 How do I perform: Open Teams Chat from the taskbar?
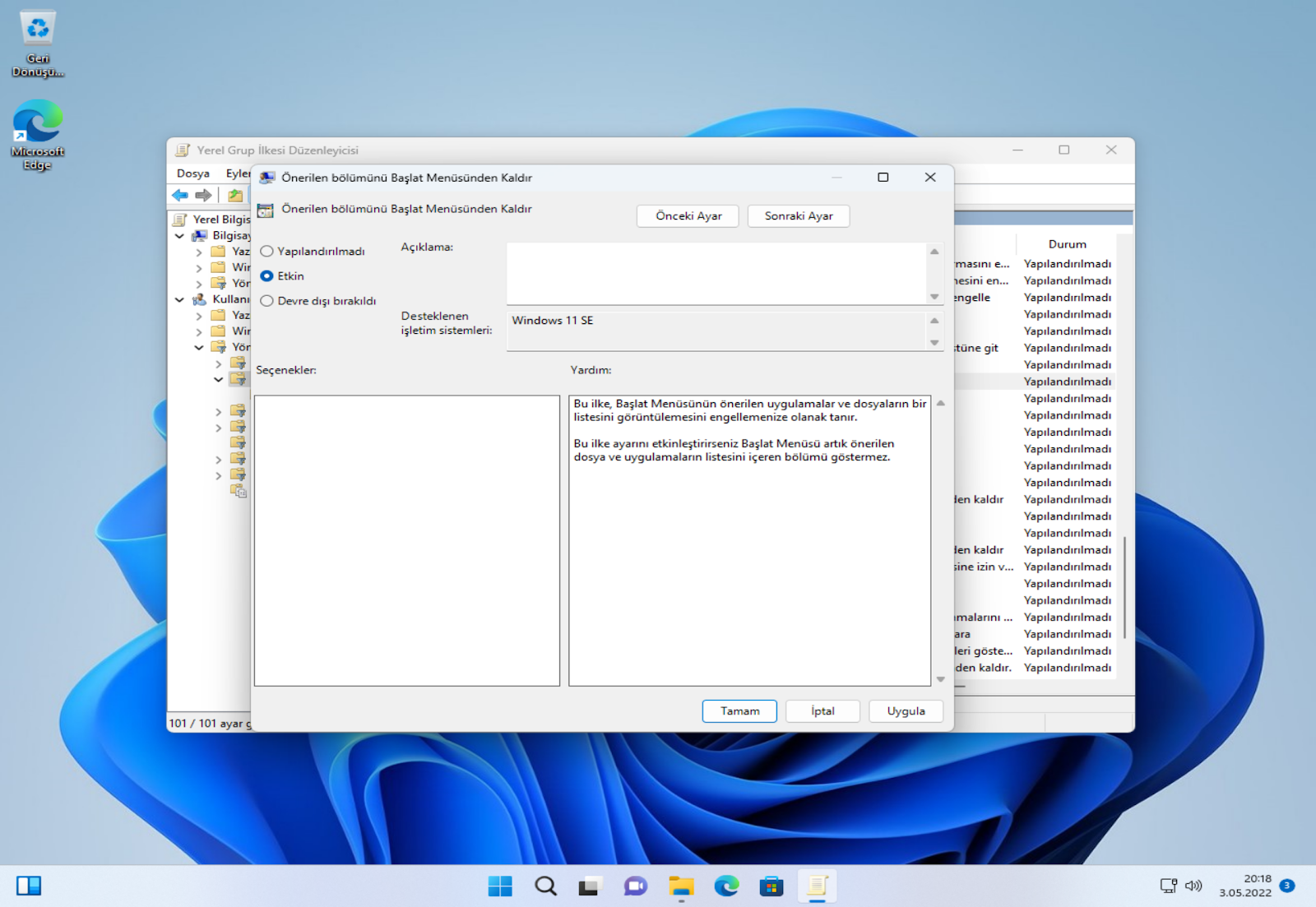636,886
